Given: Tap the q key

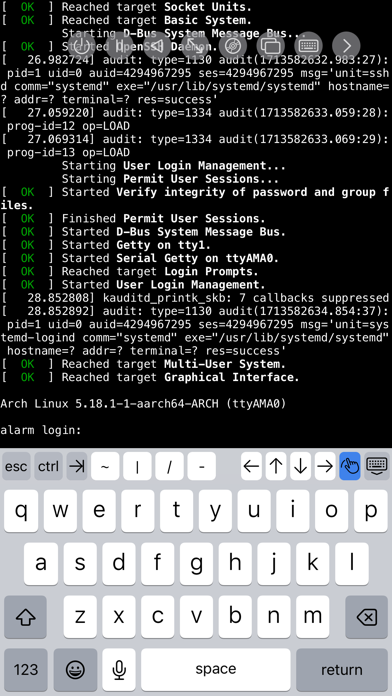Looking at the screenshot, I should pos(21,510).
